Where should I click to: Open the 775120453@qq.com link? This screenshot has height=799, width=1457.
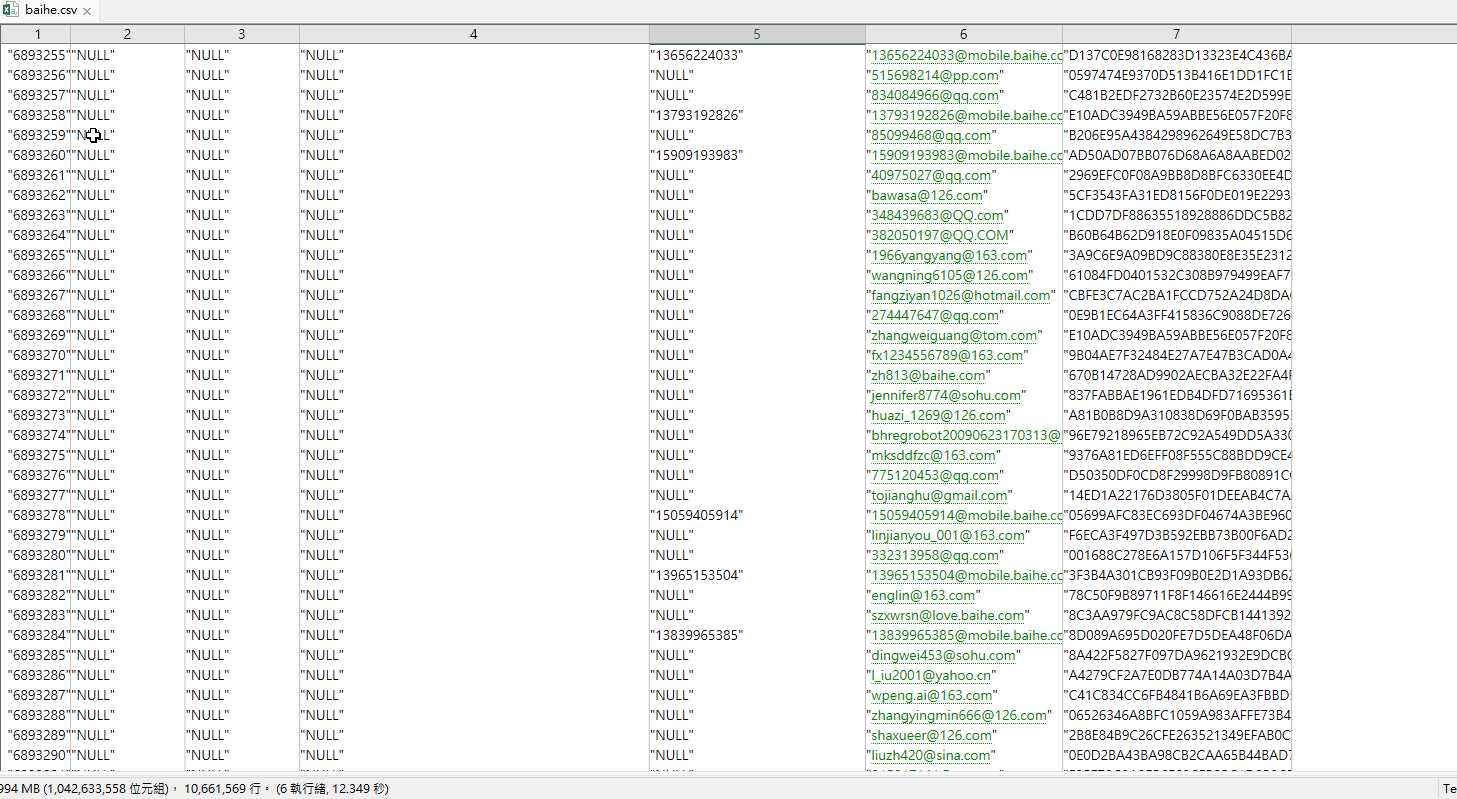[935, 476]
